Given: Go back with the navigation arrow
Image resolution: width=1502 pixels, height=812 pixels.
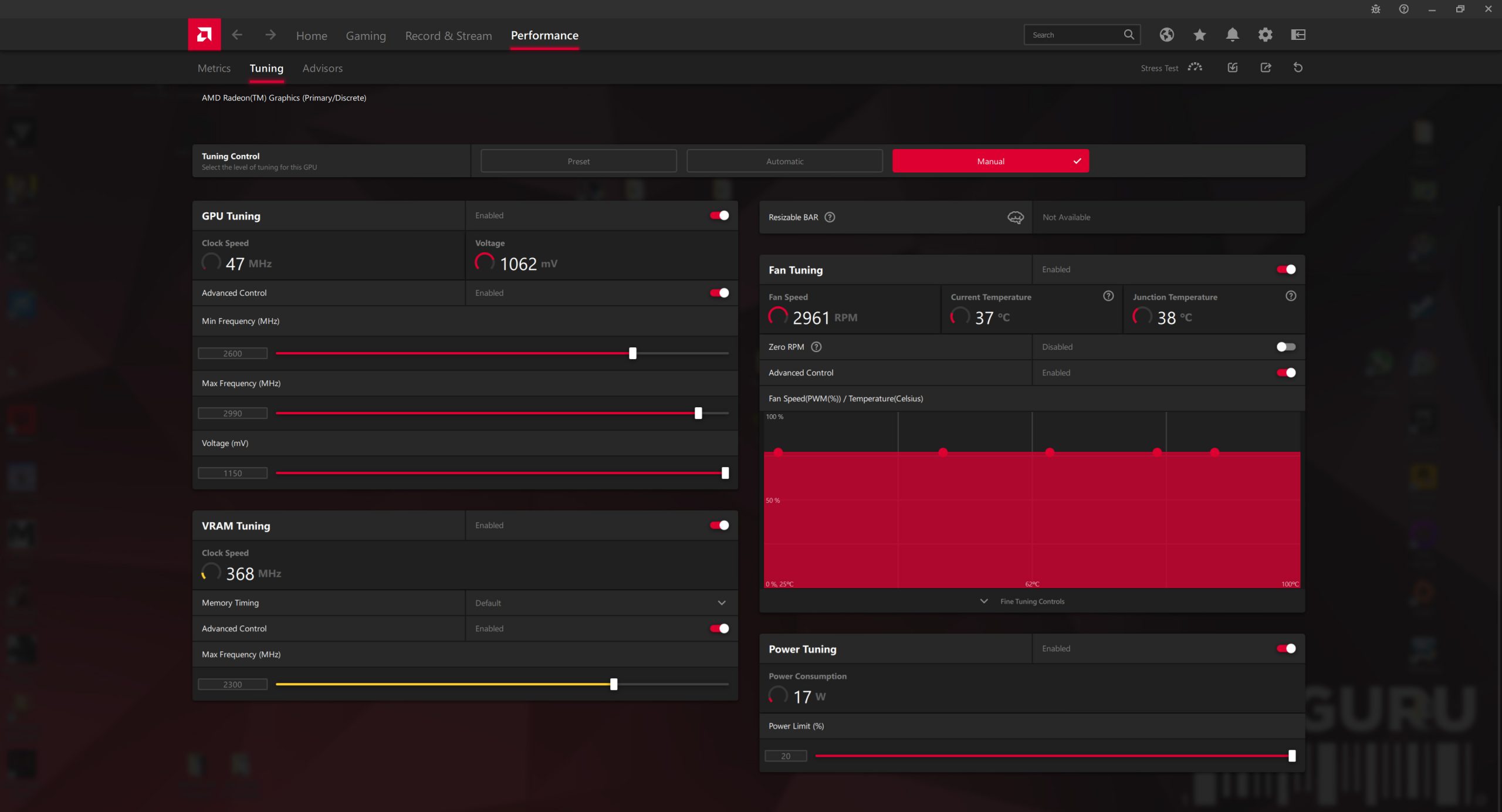Looking at the screenshot, I should (x=237, y=35).
